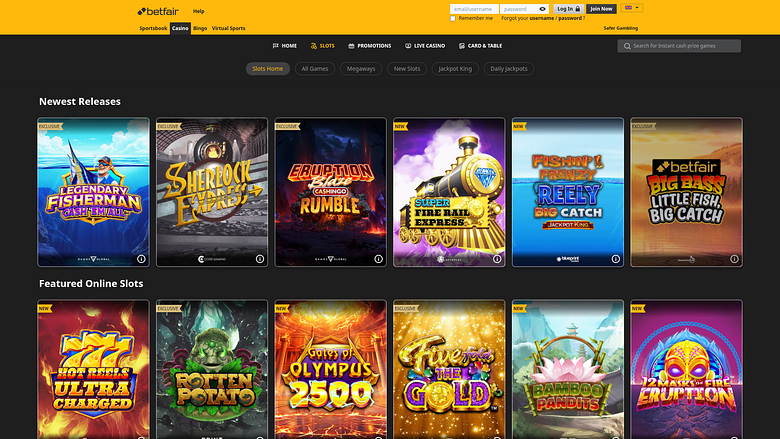Select the Daily Jackpots filter pill
Viewport: 780px width, 439px height.
[509, 69]
